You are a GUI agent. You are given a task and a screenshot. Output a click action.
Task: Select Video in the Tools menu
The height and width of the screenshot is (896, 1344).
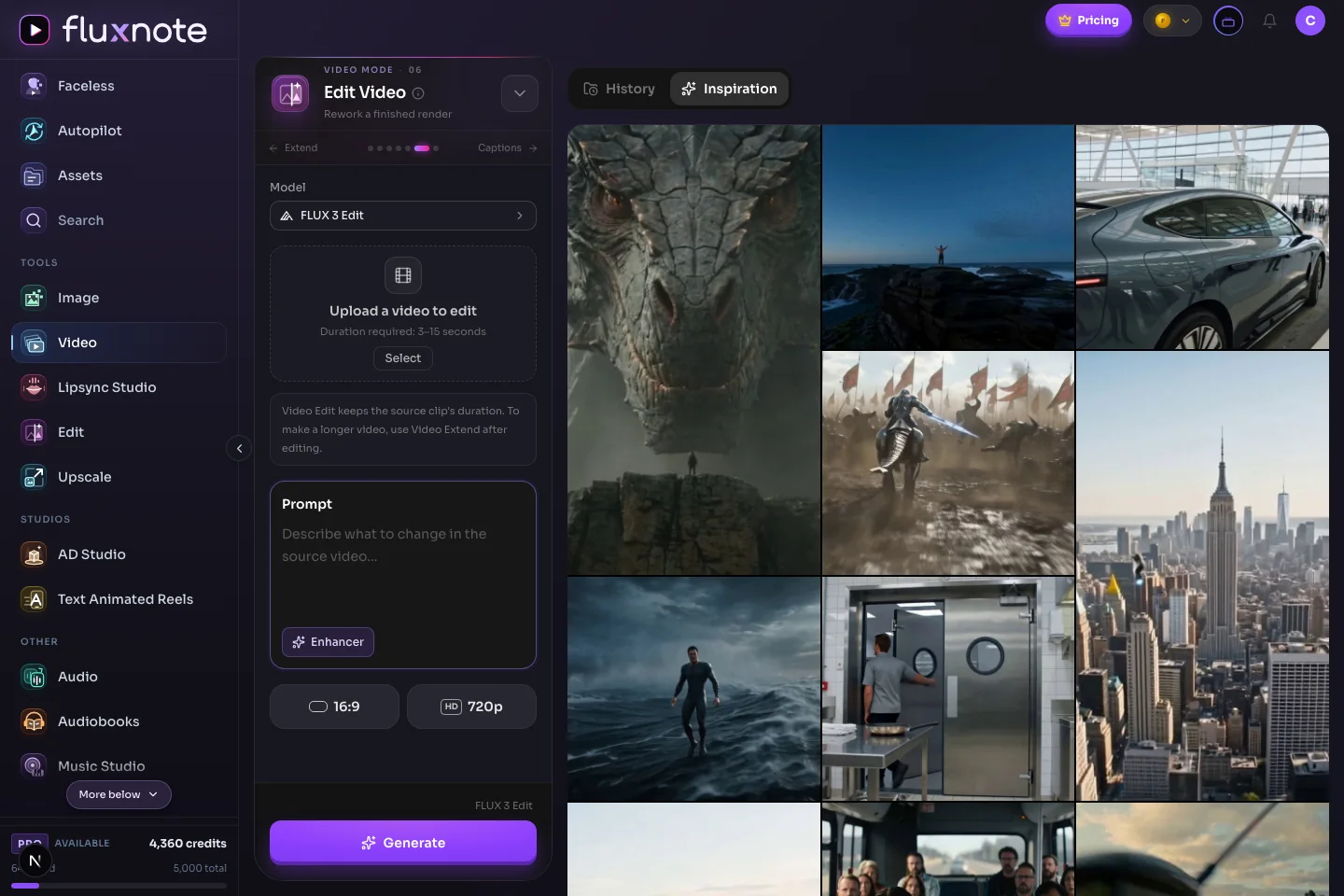[119, 343]
